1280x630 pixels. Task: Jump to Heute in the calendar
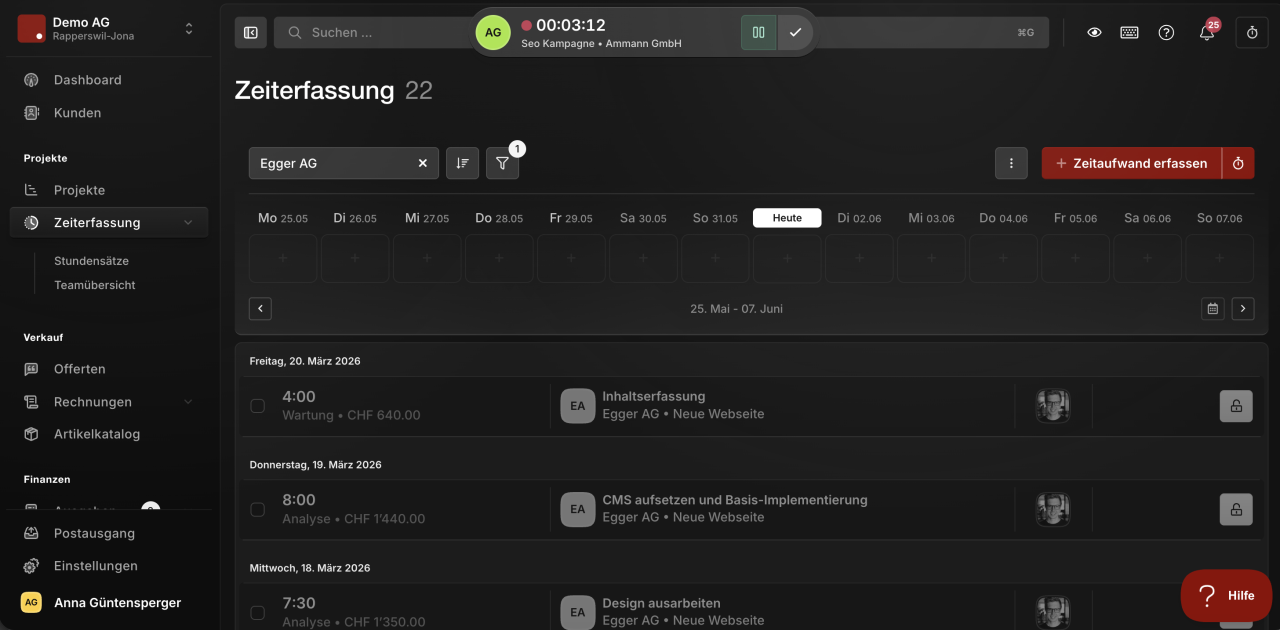click(x=787, y=218)
